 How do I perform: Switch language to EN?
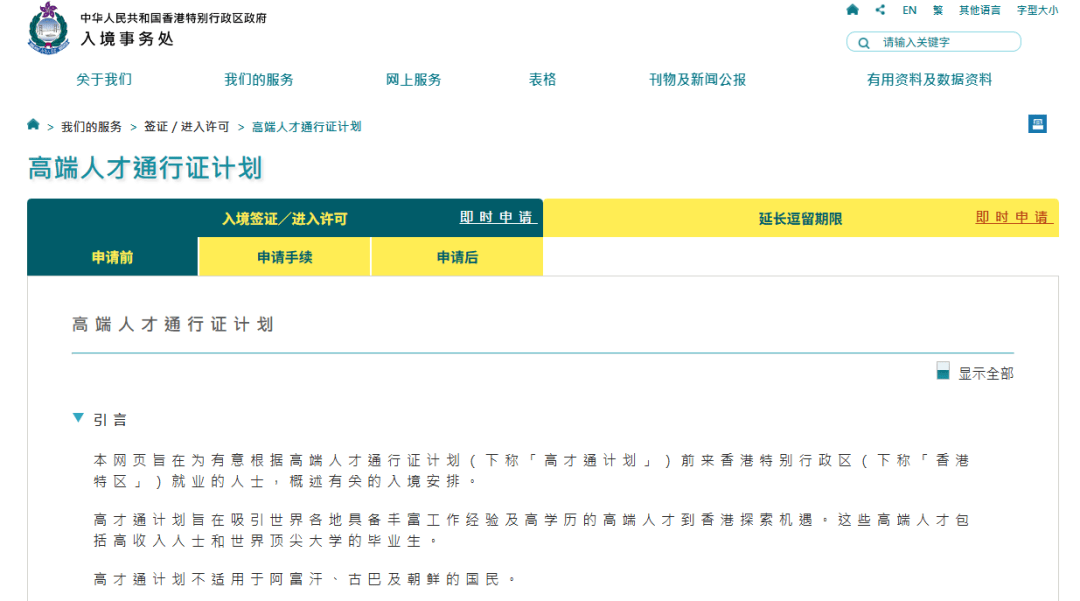click(x=909, y=10)
